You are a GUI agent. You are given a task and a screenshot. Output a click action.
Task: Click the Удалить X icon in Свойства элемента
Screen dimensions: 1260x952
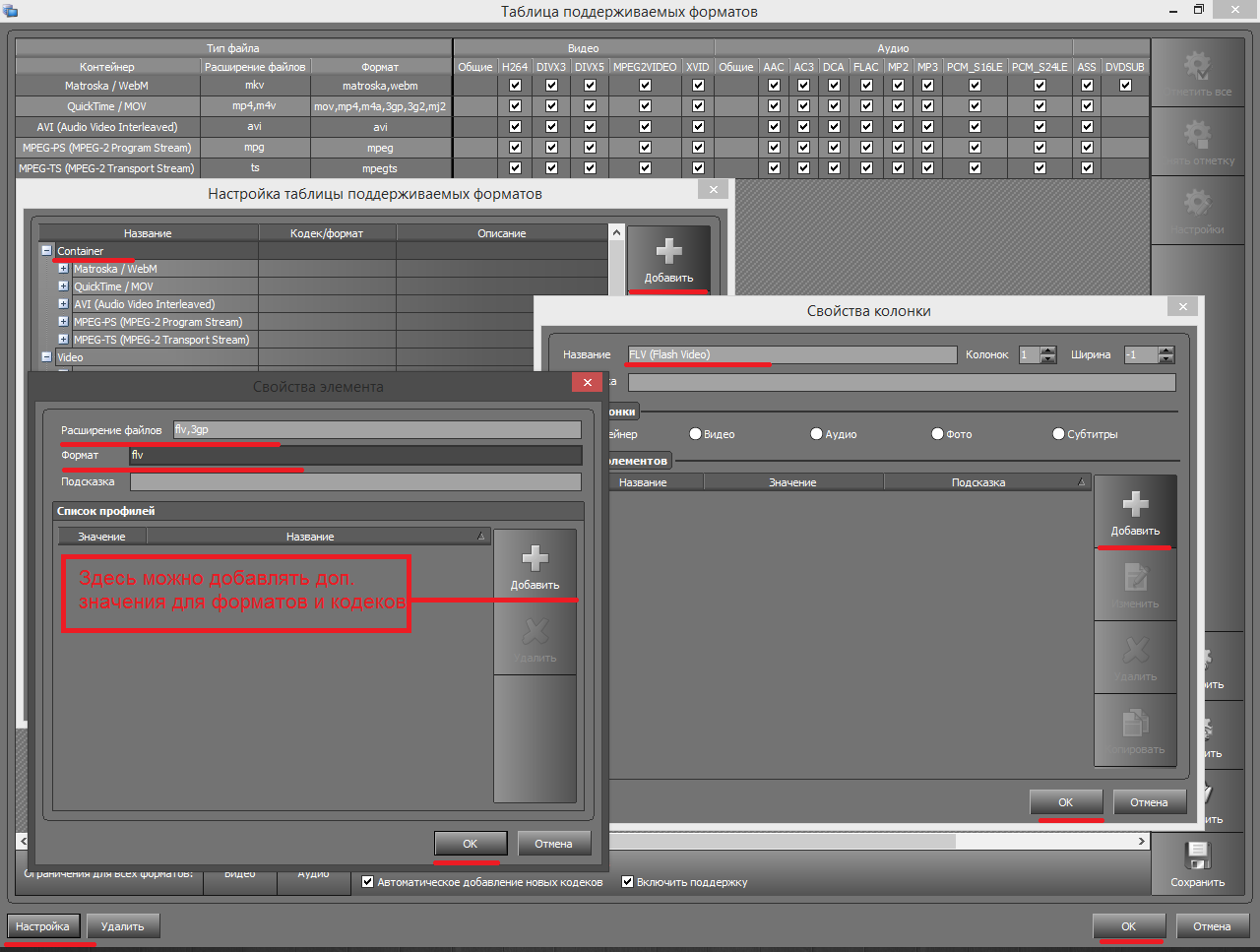(535, 632)
